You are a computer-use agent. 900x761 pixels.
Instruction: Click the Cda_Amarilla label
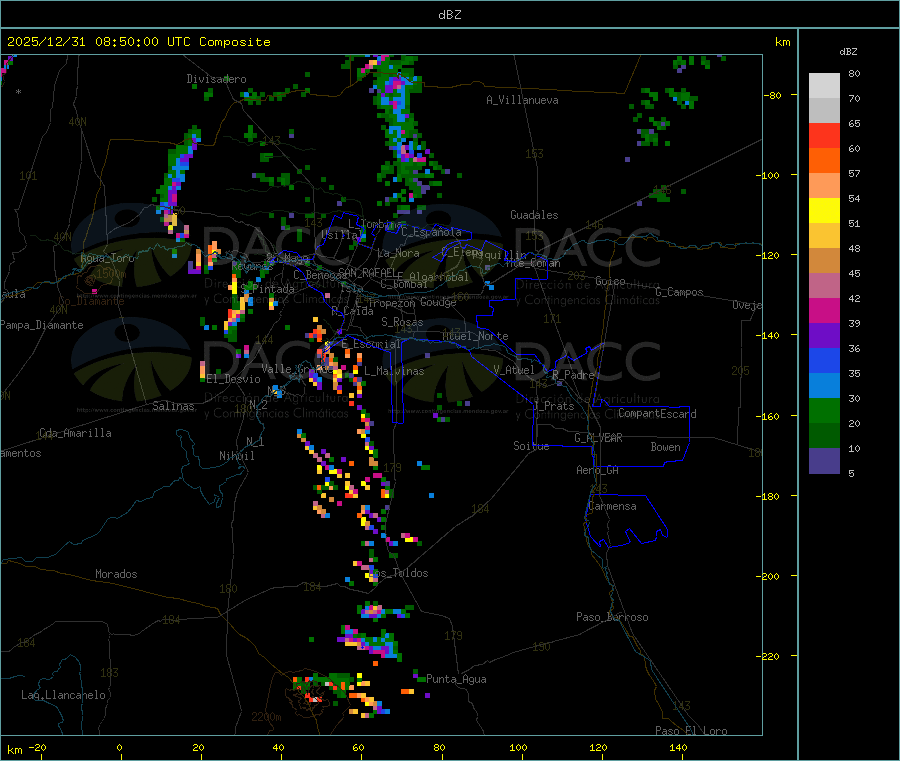[75, 433]
